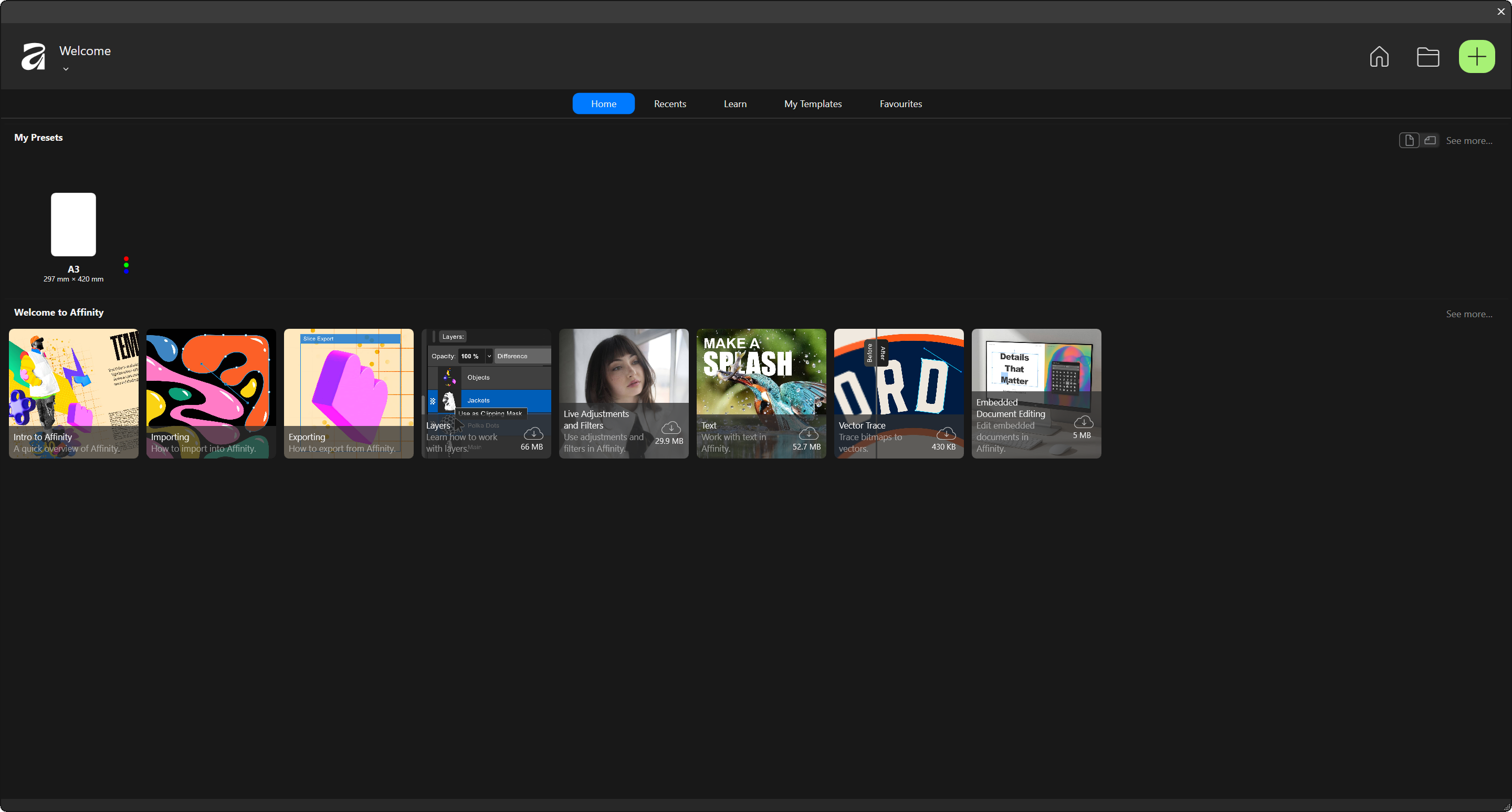Click the Embedded Document Editing download icon

tap(1083, 422)
